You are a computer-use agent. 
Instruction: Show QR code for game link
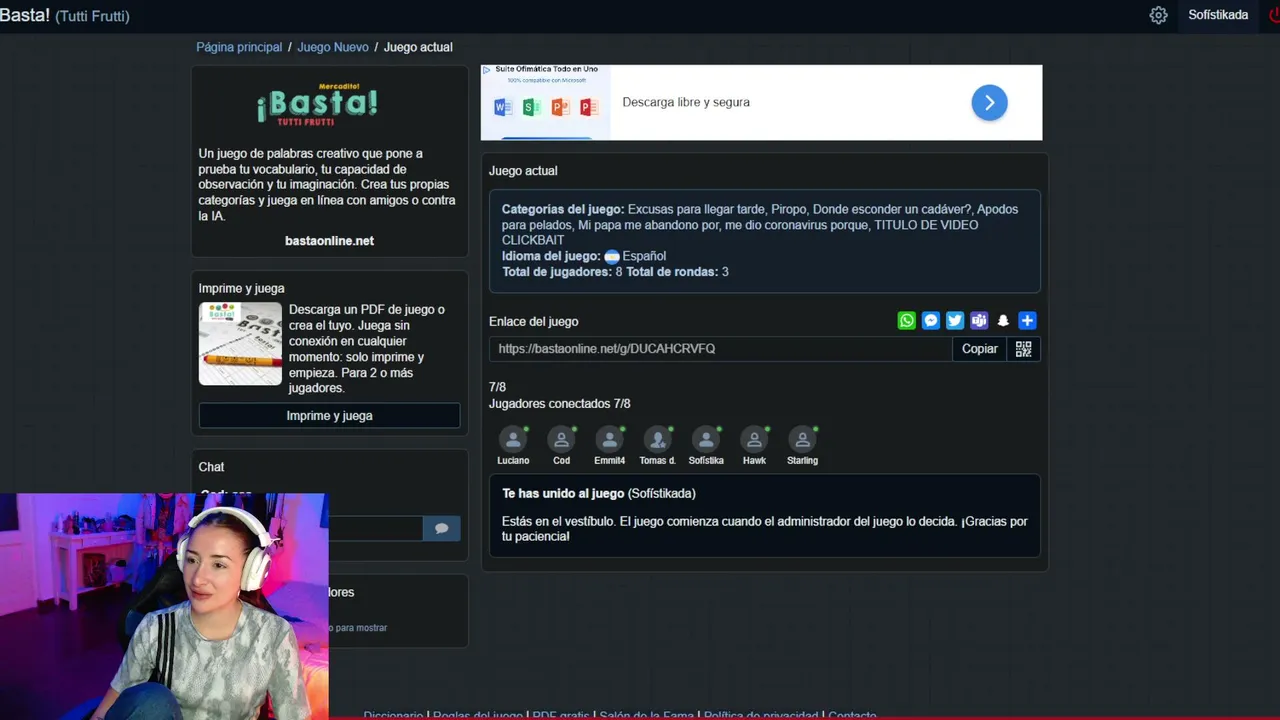(x=1024, y=349)
